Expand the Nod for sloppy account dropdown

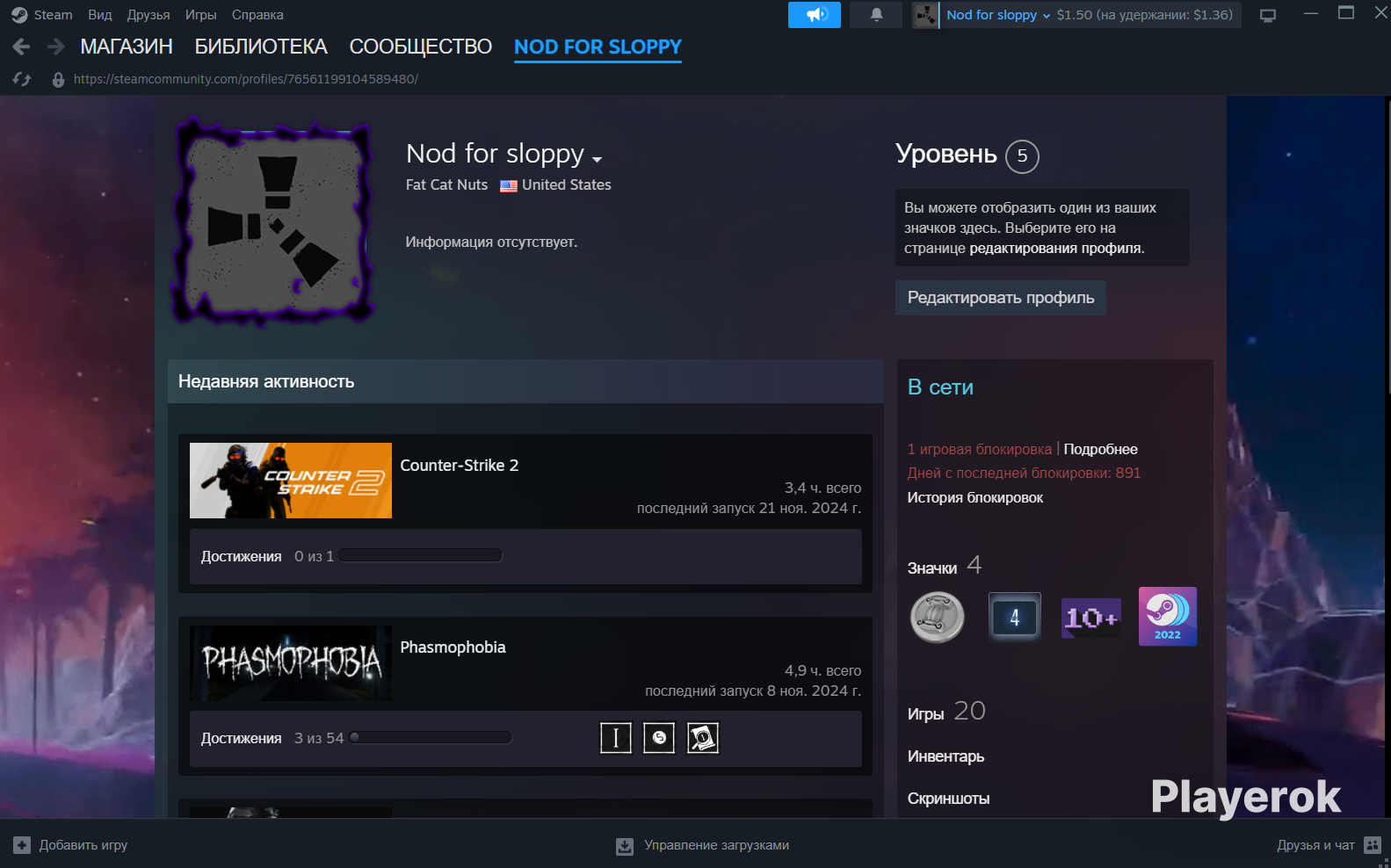(x=998, y=15)
